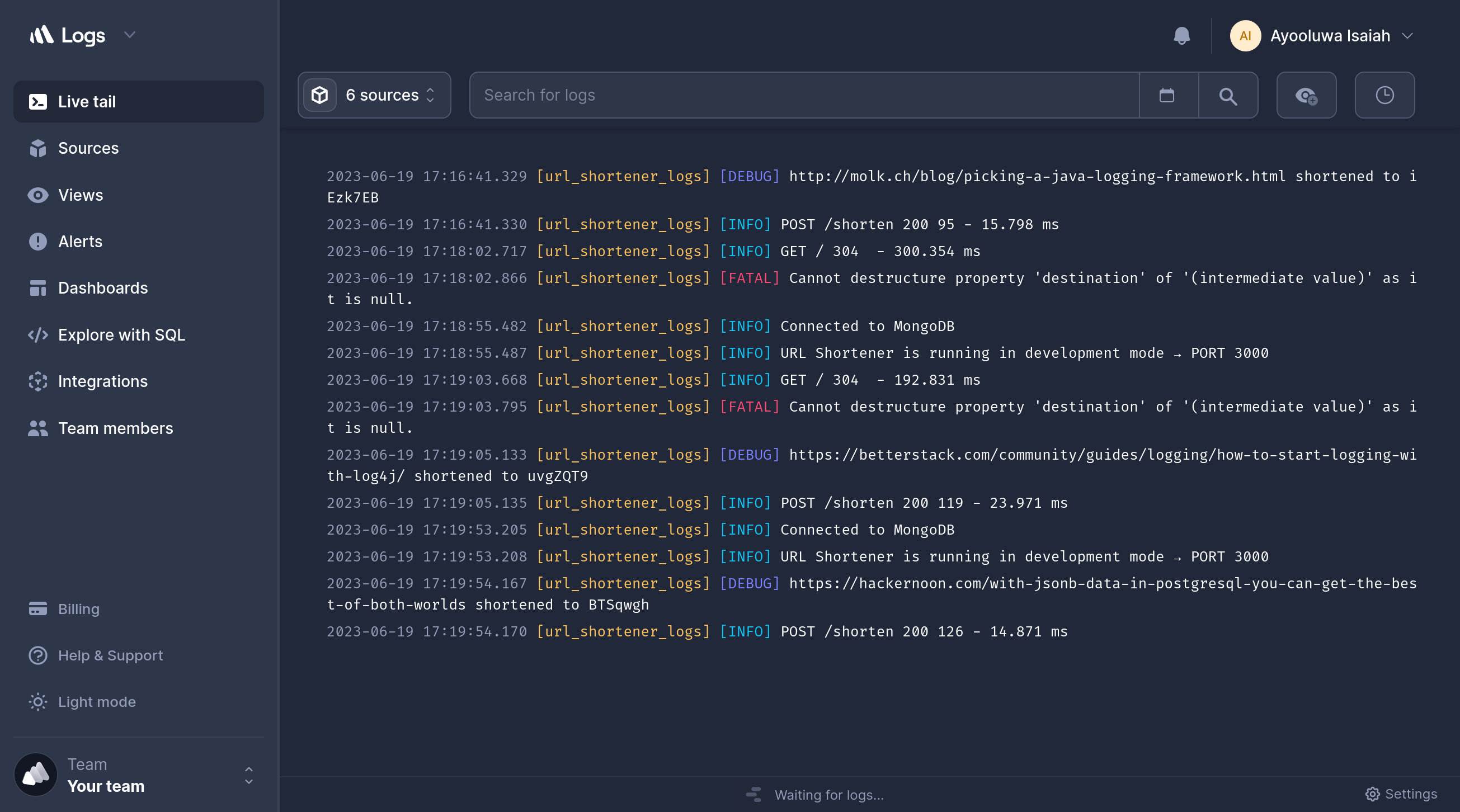Switch to Light mode
This screenshot has width=1460, height=812.
97,702
